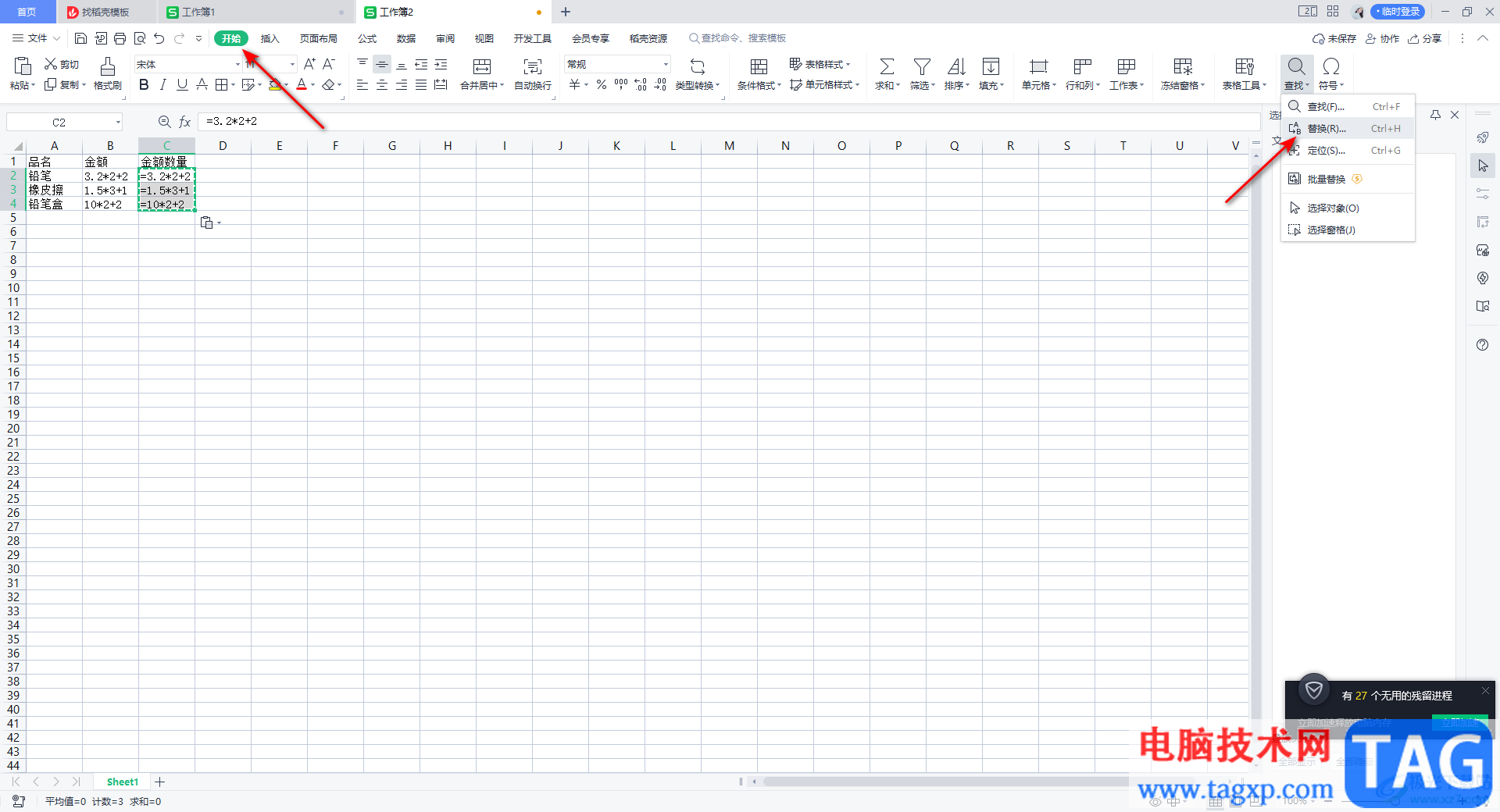This screenshot has height=812, width=1500.
Task: Click the Cut (剪切) scissors button
Action: (62, 64)
